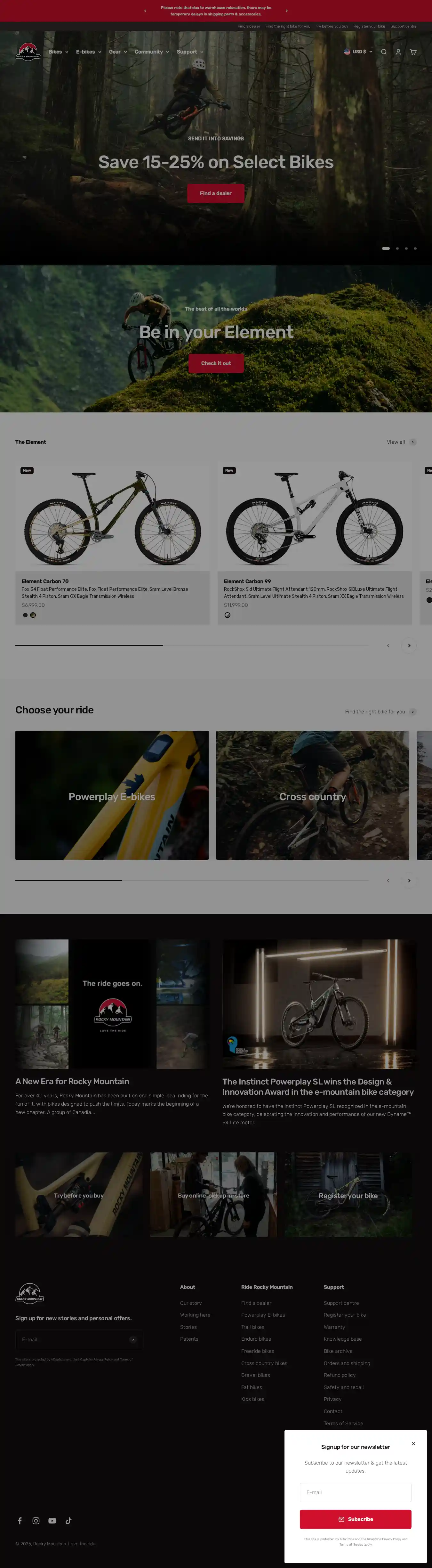Close the newsletter signup popup
The image size is (432, 1568).
pos(413,1443)
